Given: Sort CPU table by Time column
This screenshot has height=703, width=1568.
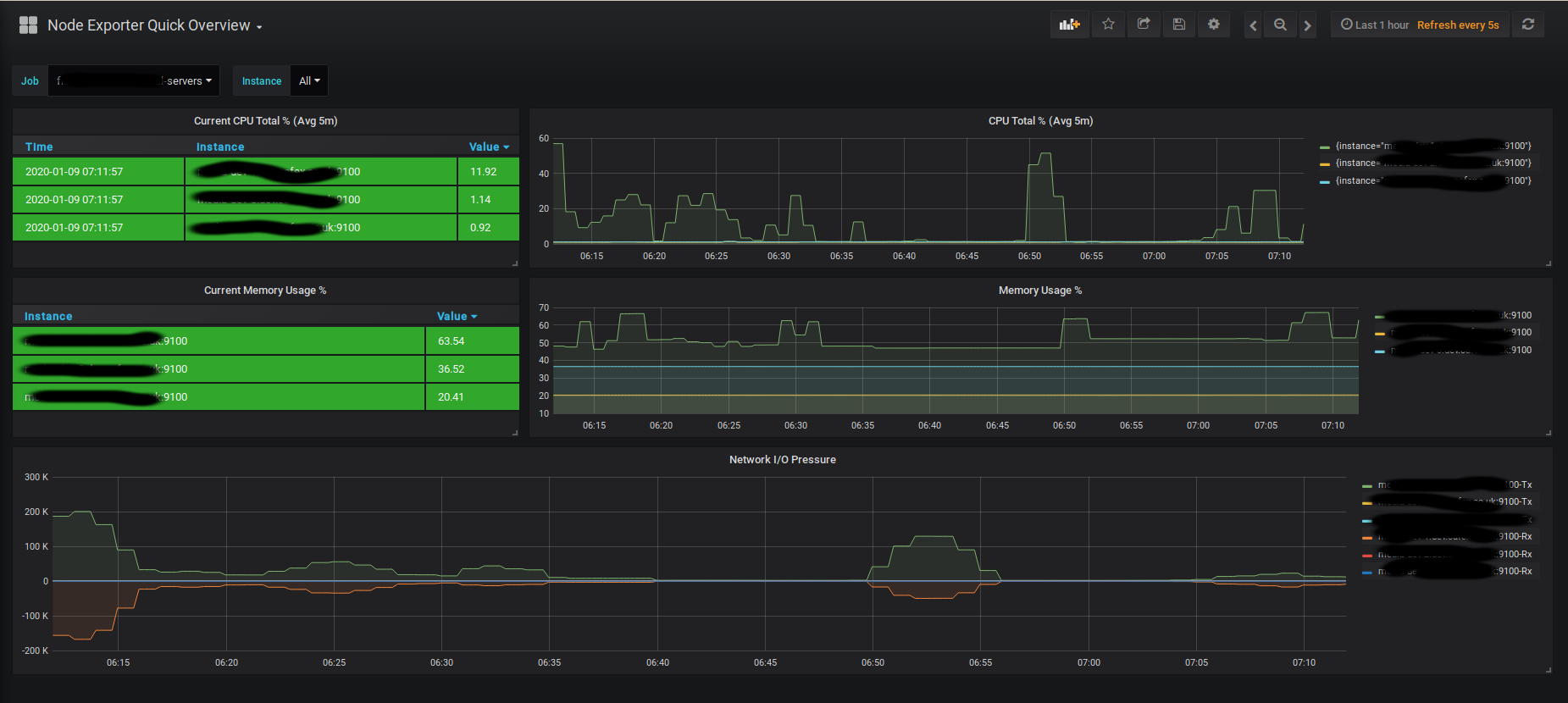Looking at the screenshot, I should 39,147.
